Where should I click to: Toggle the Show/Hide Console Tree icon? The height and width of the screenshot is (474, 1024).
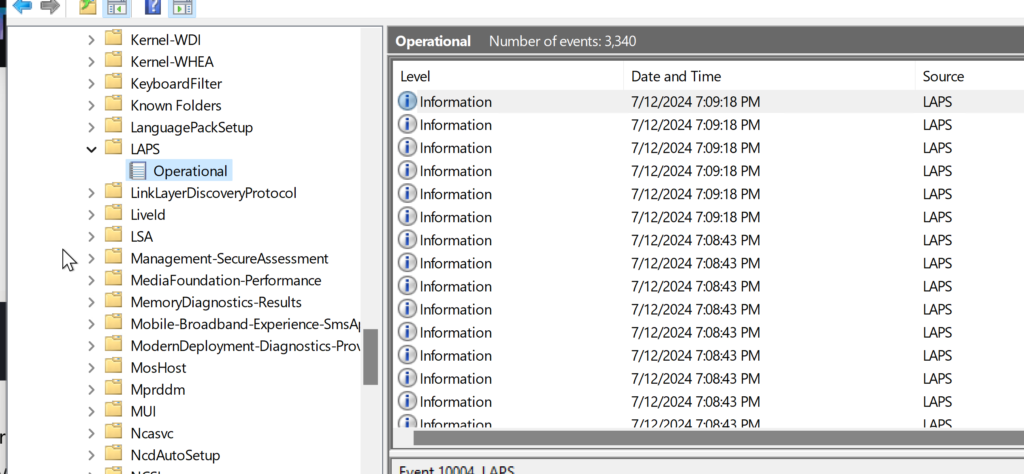pyautogui.click(x=117, y=7)
